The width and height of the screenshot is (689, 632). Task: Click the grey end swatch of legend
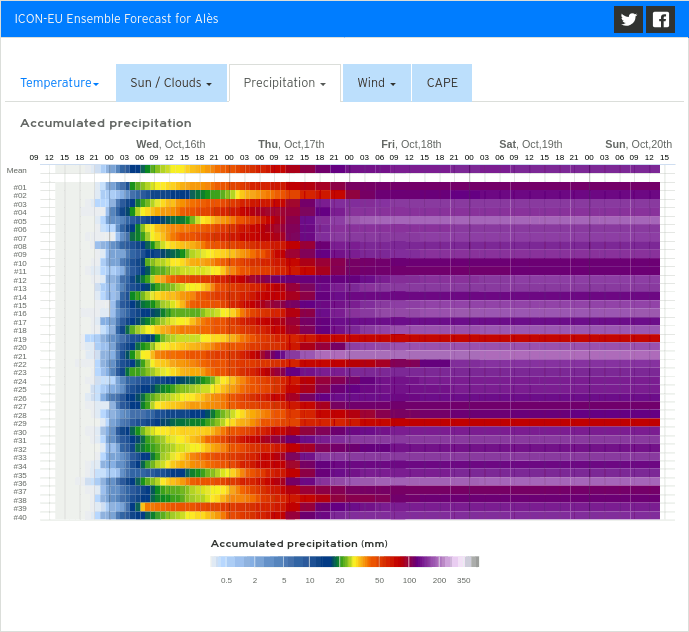pos(473,562)
